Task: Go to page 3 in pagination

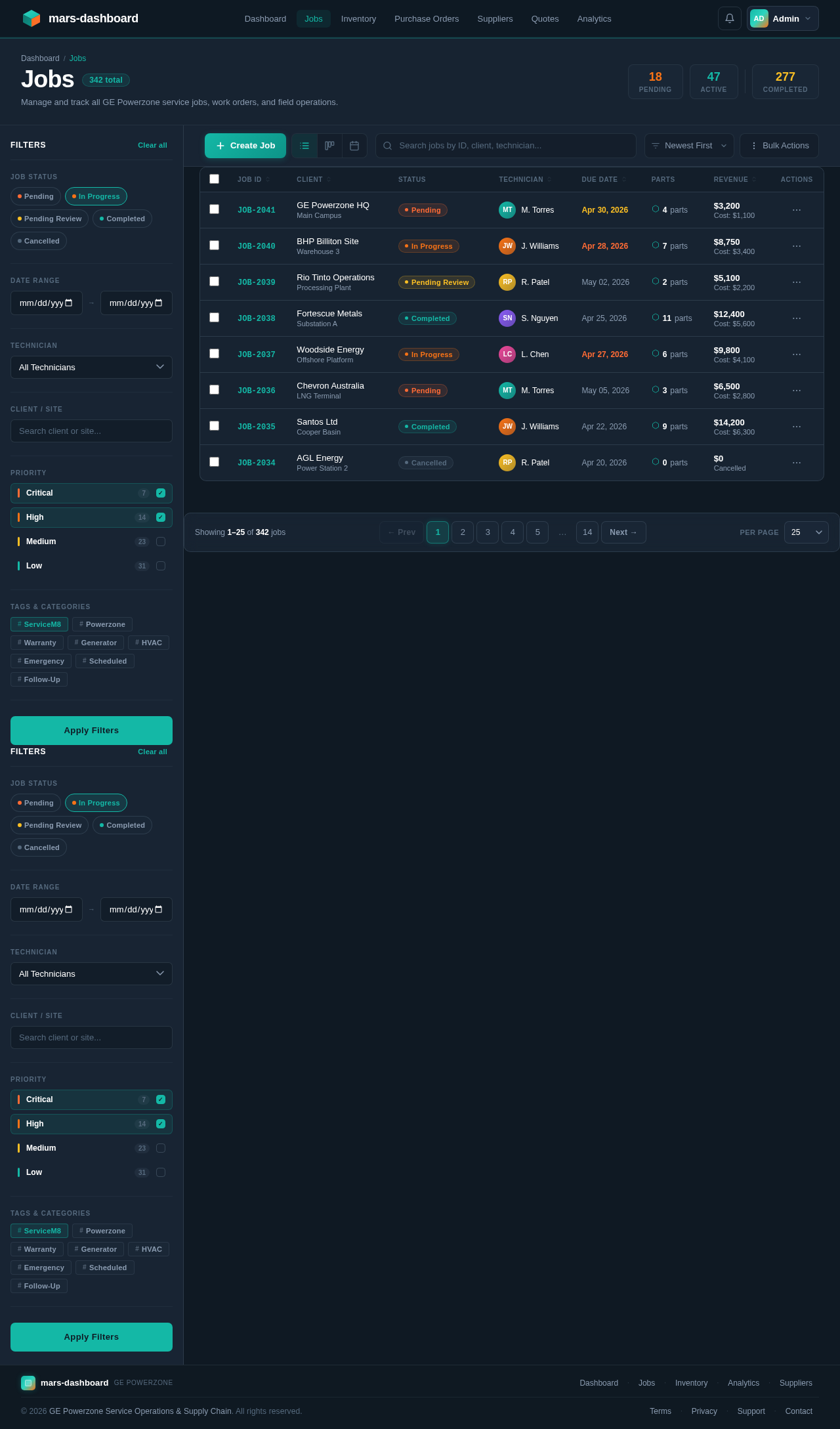Action: point(488,532)
